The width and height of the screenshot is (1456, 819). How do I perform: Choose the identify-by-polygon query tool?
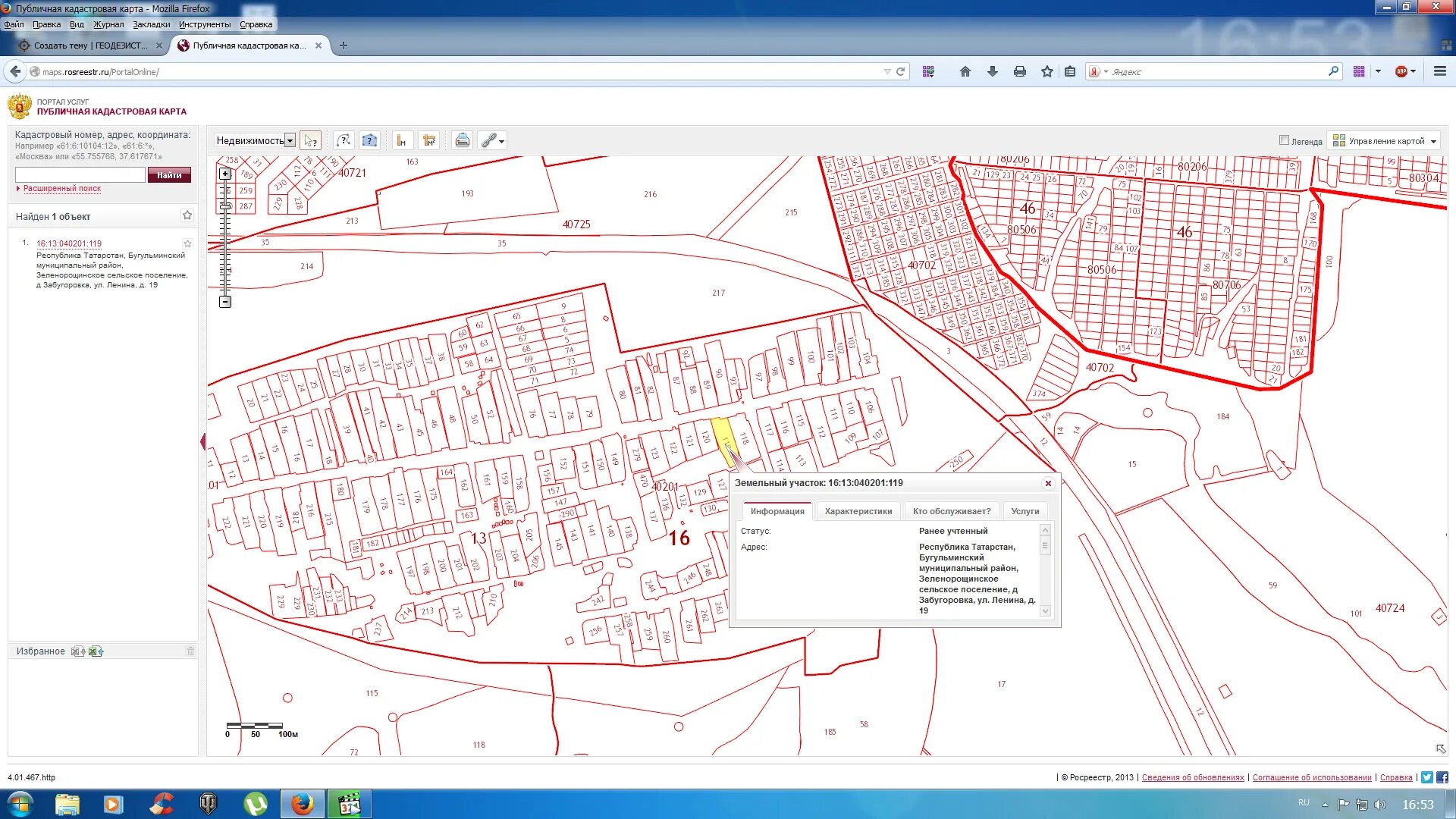coord(369,140)
